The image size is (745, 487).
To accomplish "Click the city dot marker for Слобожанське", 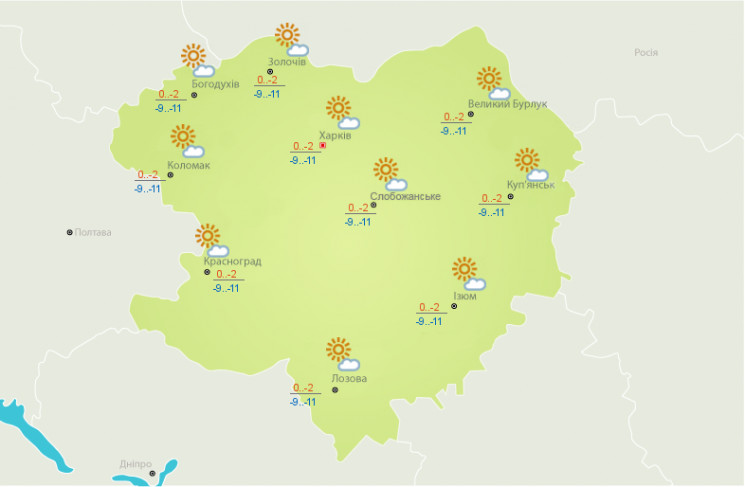I will (373, 205).
